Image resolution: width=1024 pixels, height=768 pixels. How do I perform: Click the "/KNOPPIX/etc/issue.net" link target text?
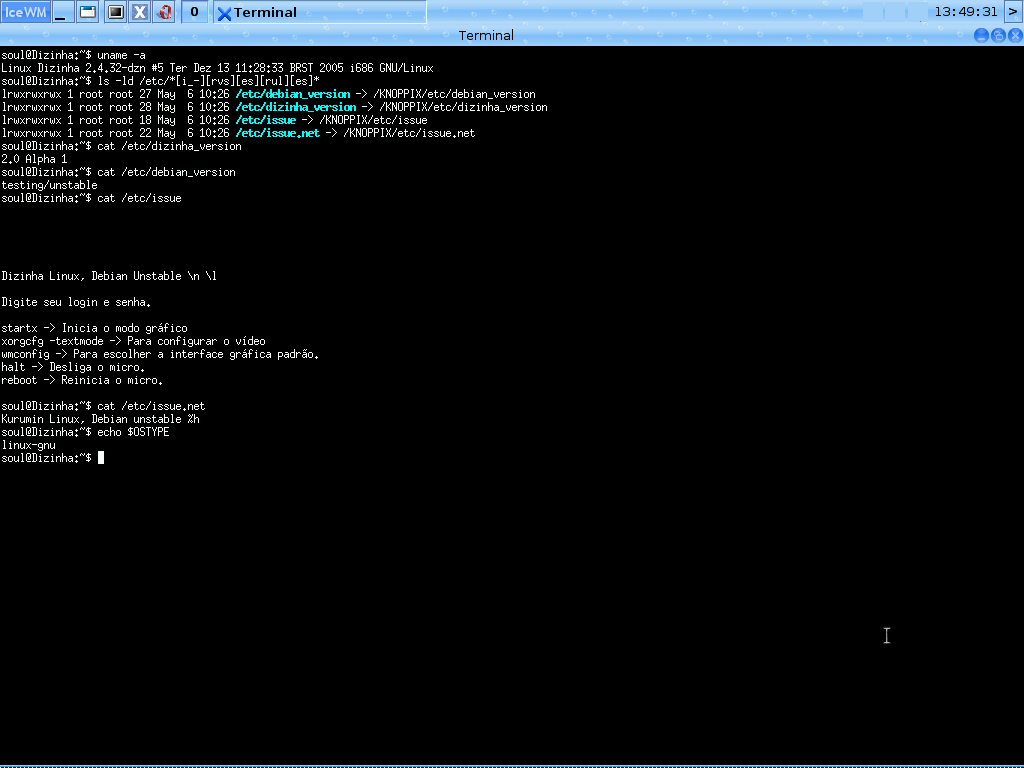click(x=409, y=133)
